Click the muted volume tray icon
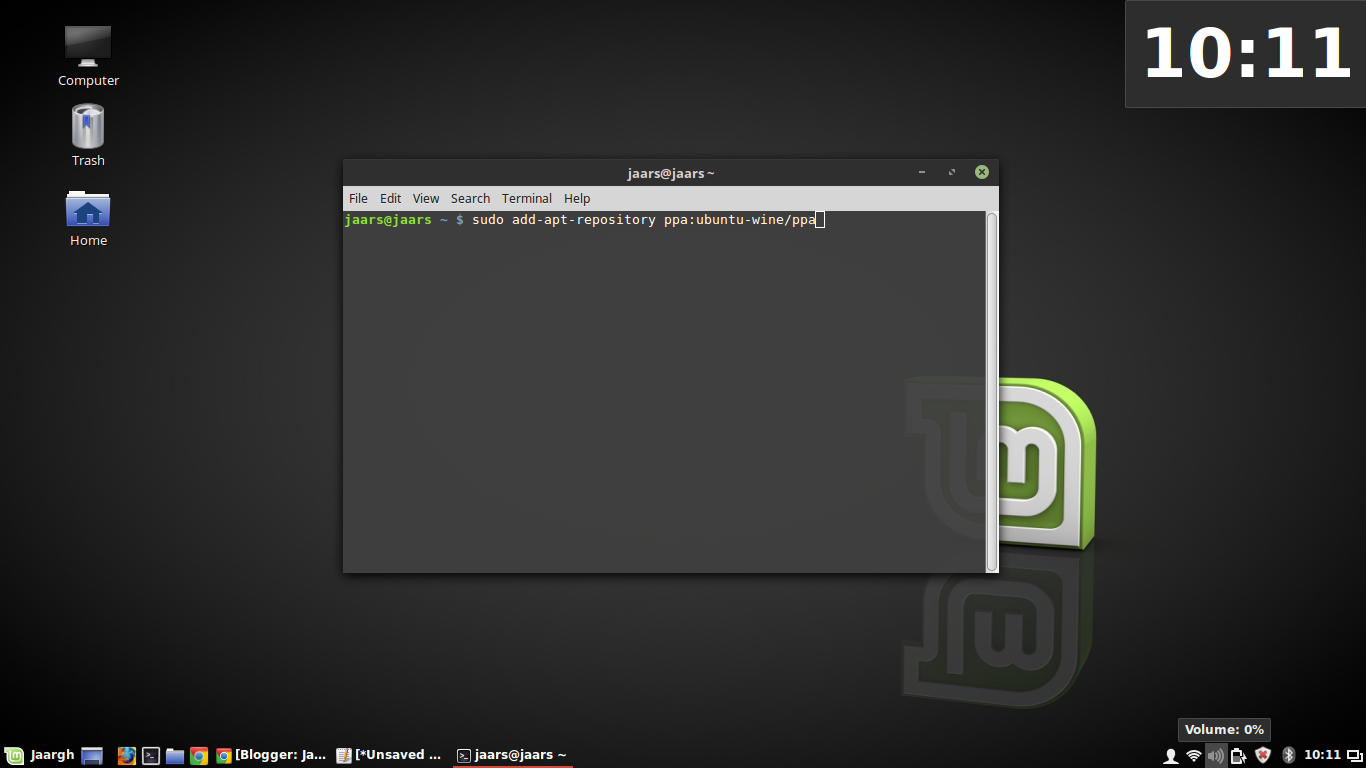The height and width of the screenshot is (768, 1366). [x=1216, y=756]
